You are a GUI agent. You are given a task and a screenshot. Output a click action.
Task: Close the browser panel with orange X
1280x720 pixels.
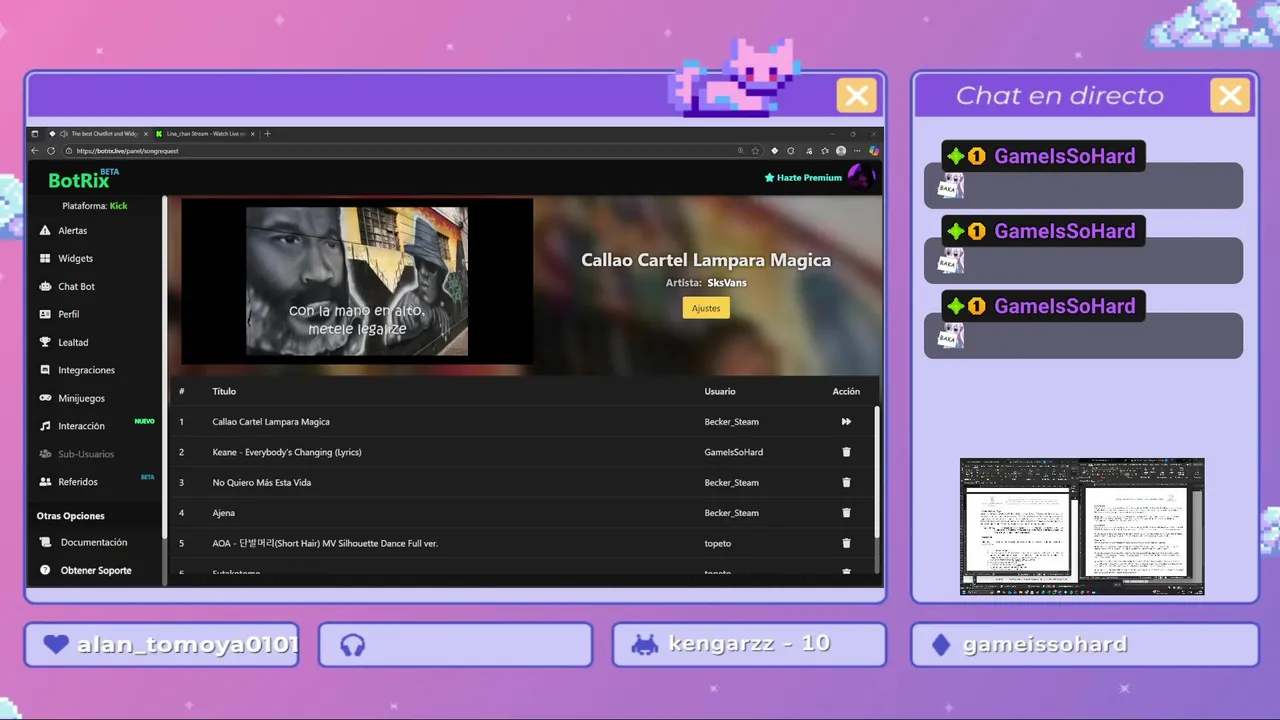[x=856, y=96]
